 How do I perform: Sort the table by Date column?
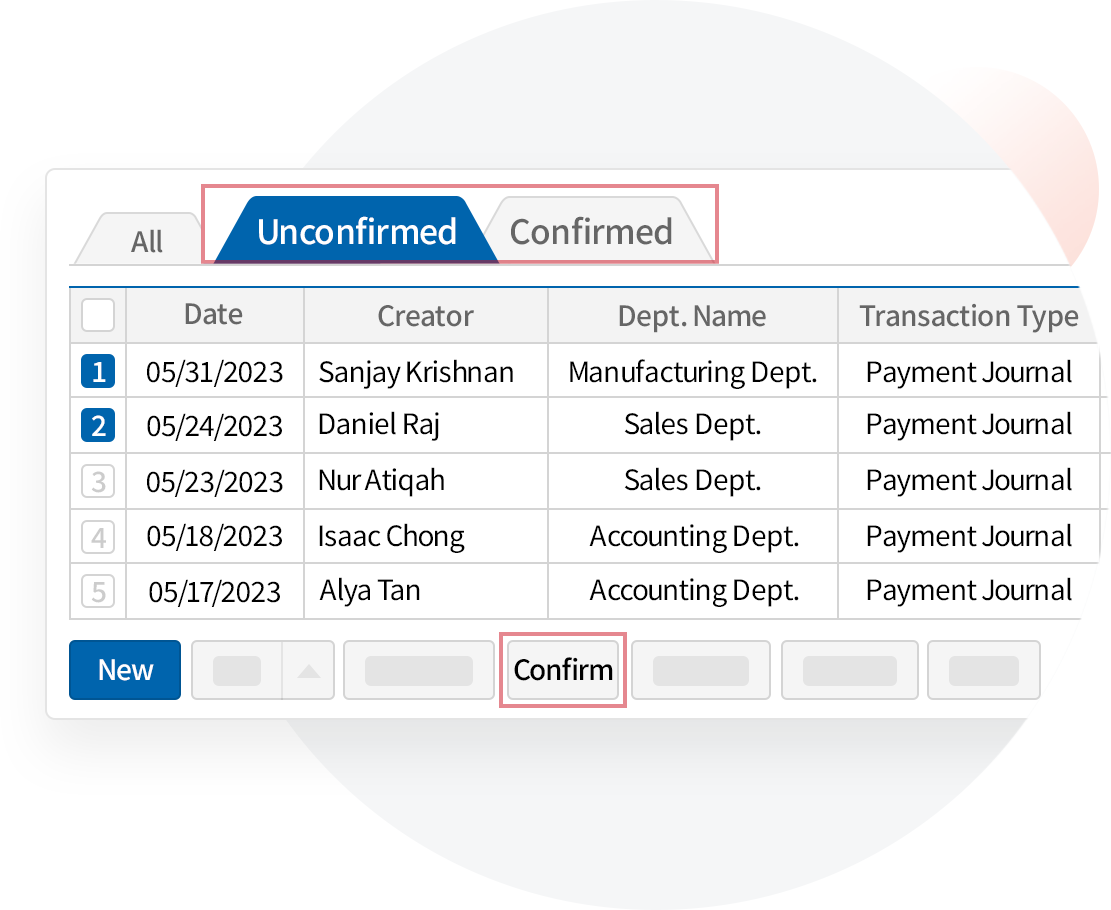click(x=213, y=315)
